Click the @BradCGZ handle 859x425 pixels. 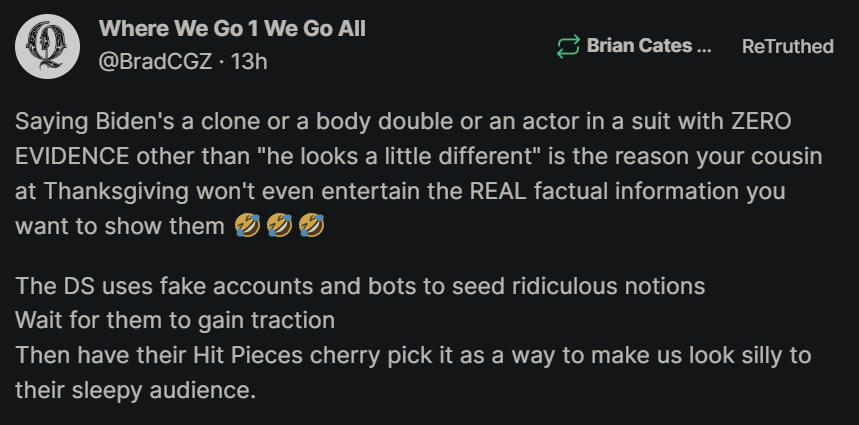155,61
